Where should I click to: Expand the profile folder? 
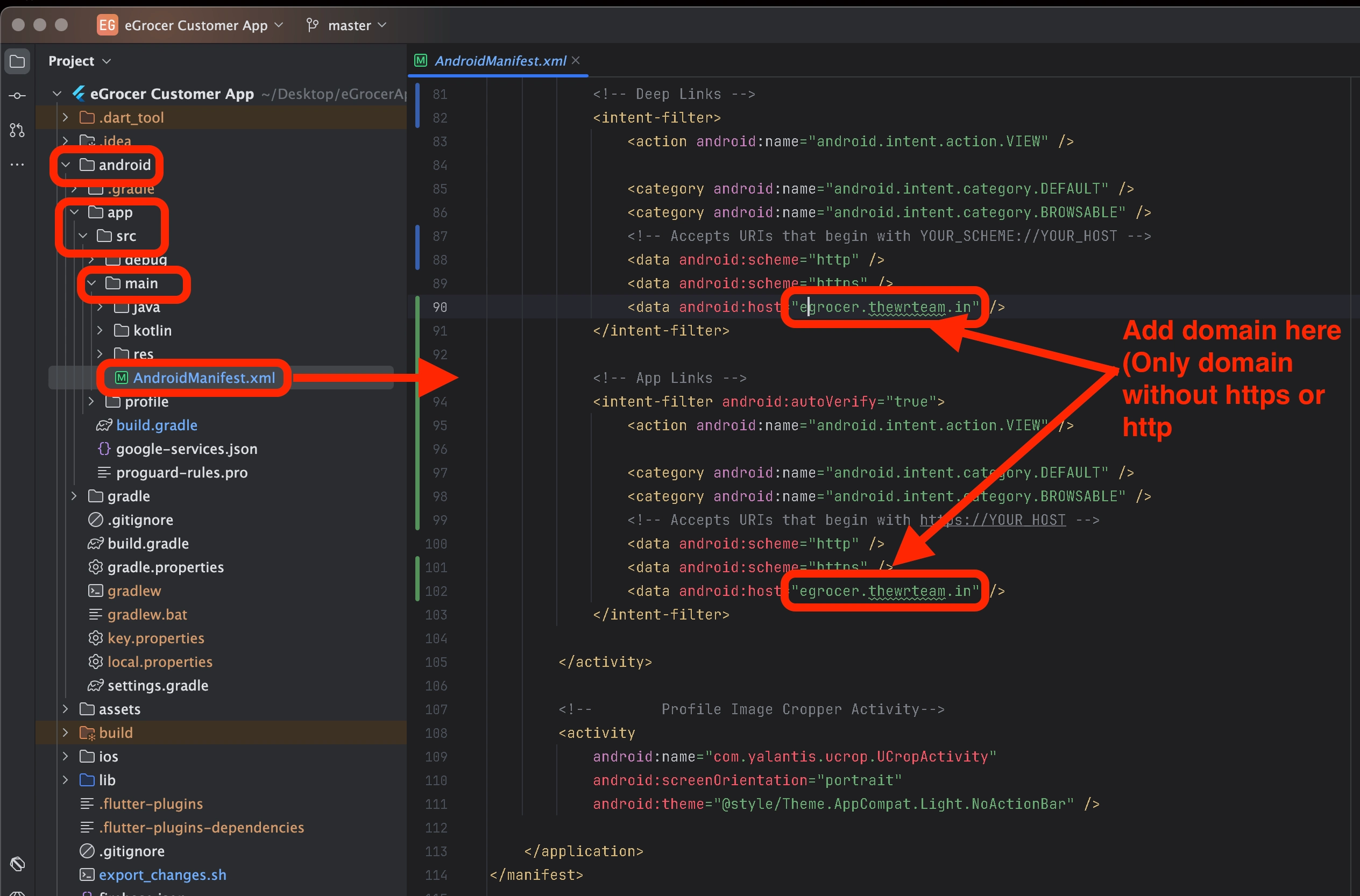point(91,402)
